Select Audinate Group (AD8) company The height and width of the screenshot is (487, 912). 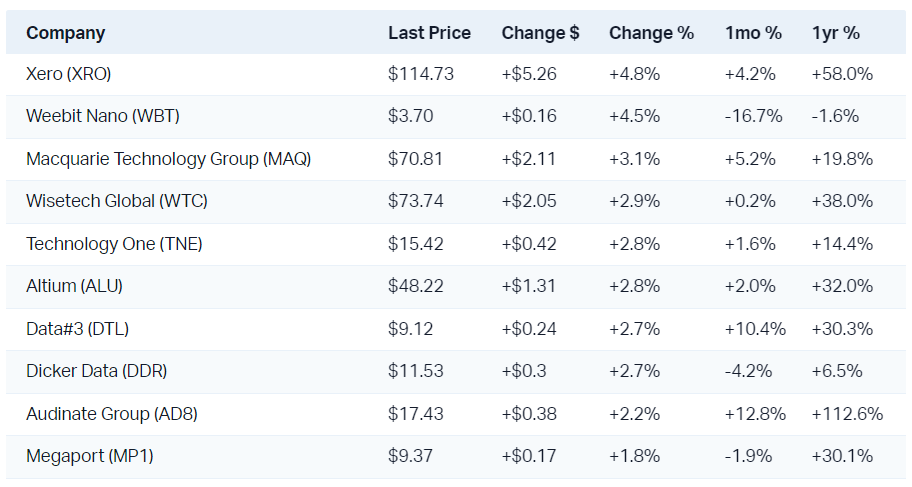(112, 413)
